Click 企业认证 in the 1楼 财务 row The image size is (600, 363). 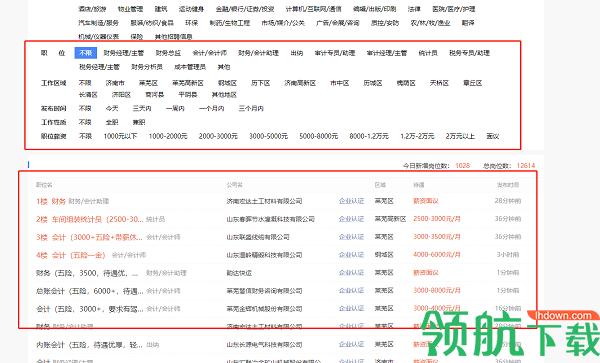tap(351, 201)
